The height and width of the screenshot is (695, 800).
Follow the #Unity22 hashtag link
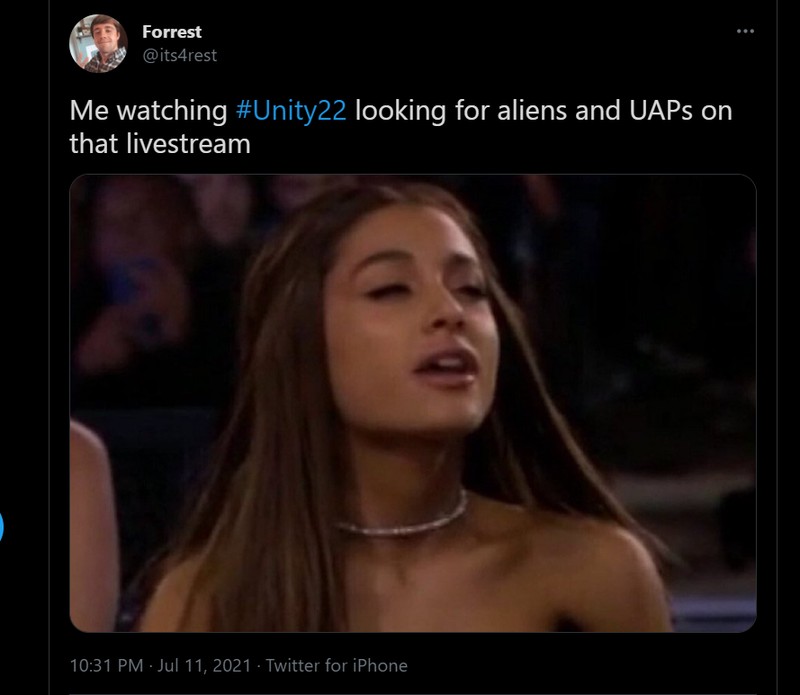(291, 110)
